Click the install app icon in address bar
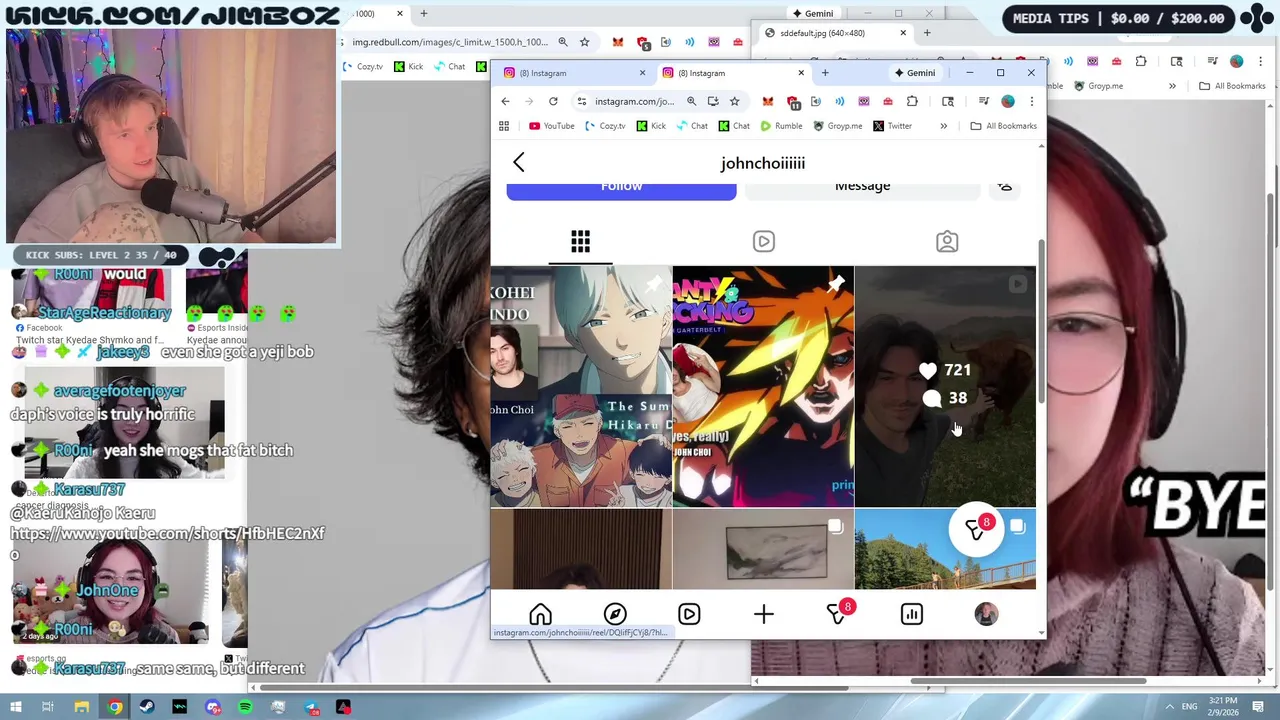This screenshot has height=720, width=1280. click(713, 101)
